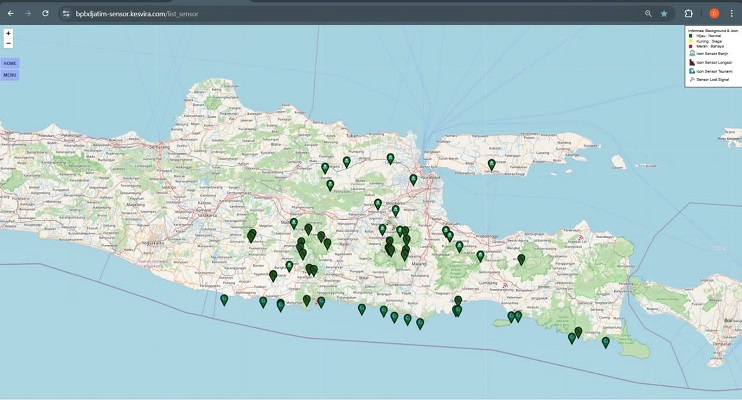Select the easternmost sensor marker
Image resolution: width=742 pixels, height=400 pixels.
coord(606,342)
